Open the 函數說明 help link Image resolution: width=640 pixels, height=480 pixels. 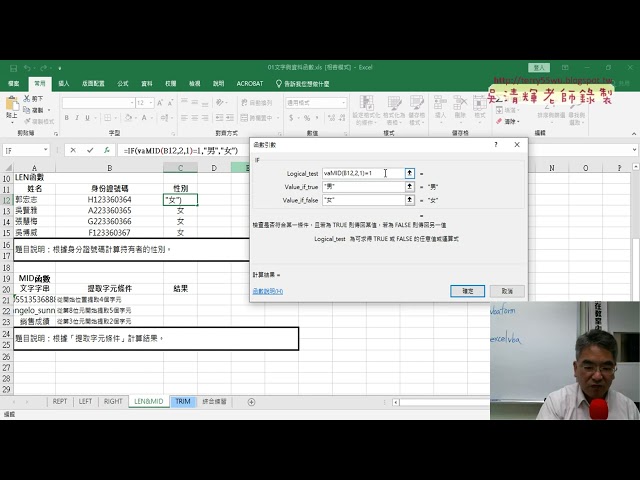coord(268,291)
